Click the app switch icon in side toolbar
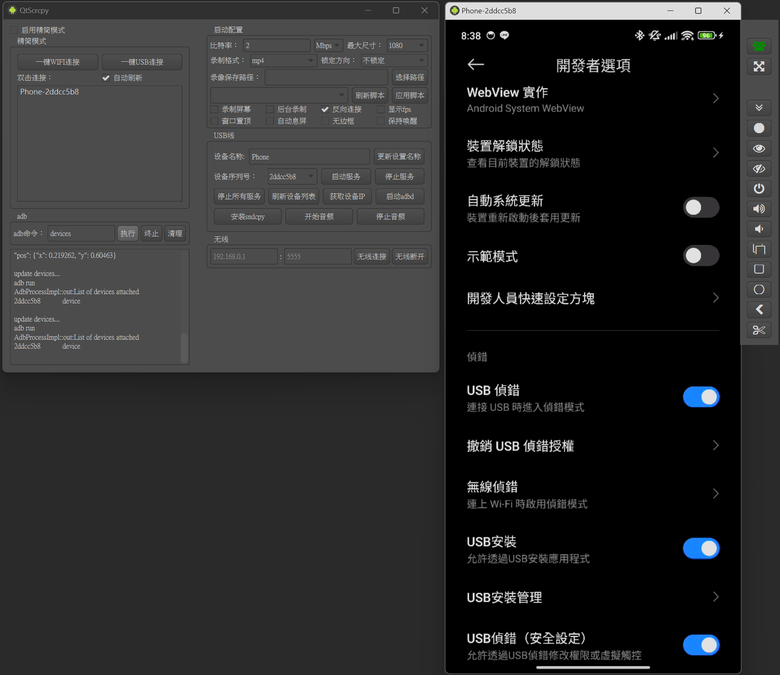The height and width of the screenshot is (675, 780). point(759,249)
